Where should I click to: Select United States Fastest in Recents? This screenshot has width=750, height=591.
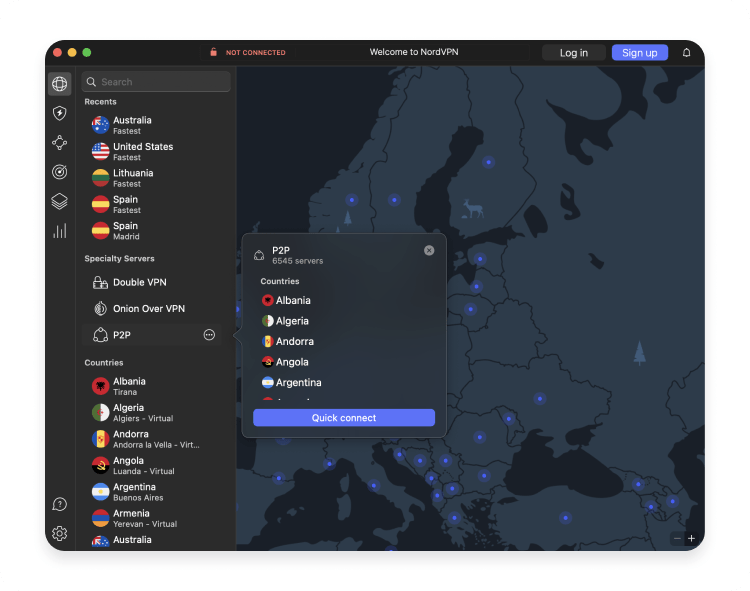point(153,151)
